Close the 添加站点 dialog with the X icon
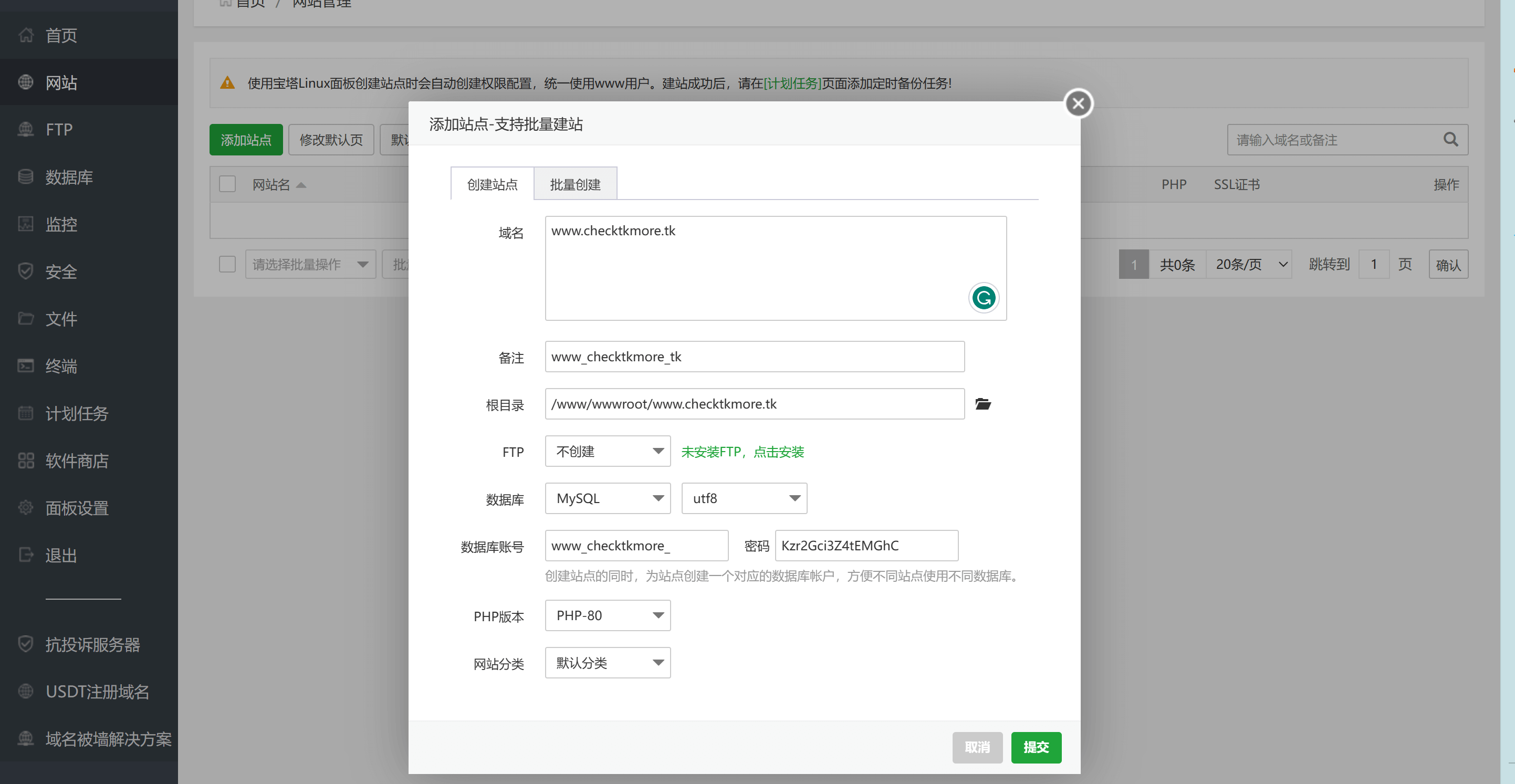This screenshot has width=1515, height=784. [1078, 103]
